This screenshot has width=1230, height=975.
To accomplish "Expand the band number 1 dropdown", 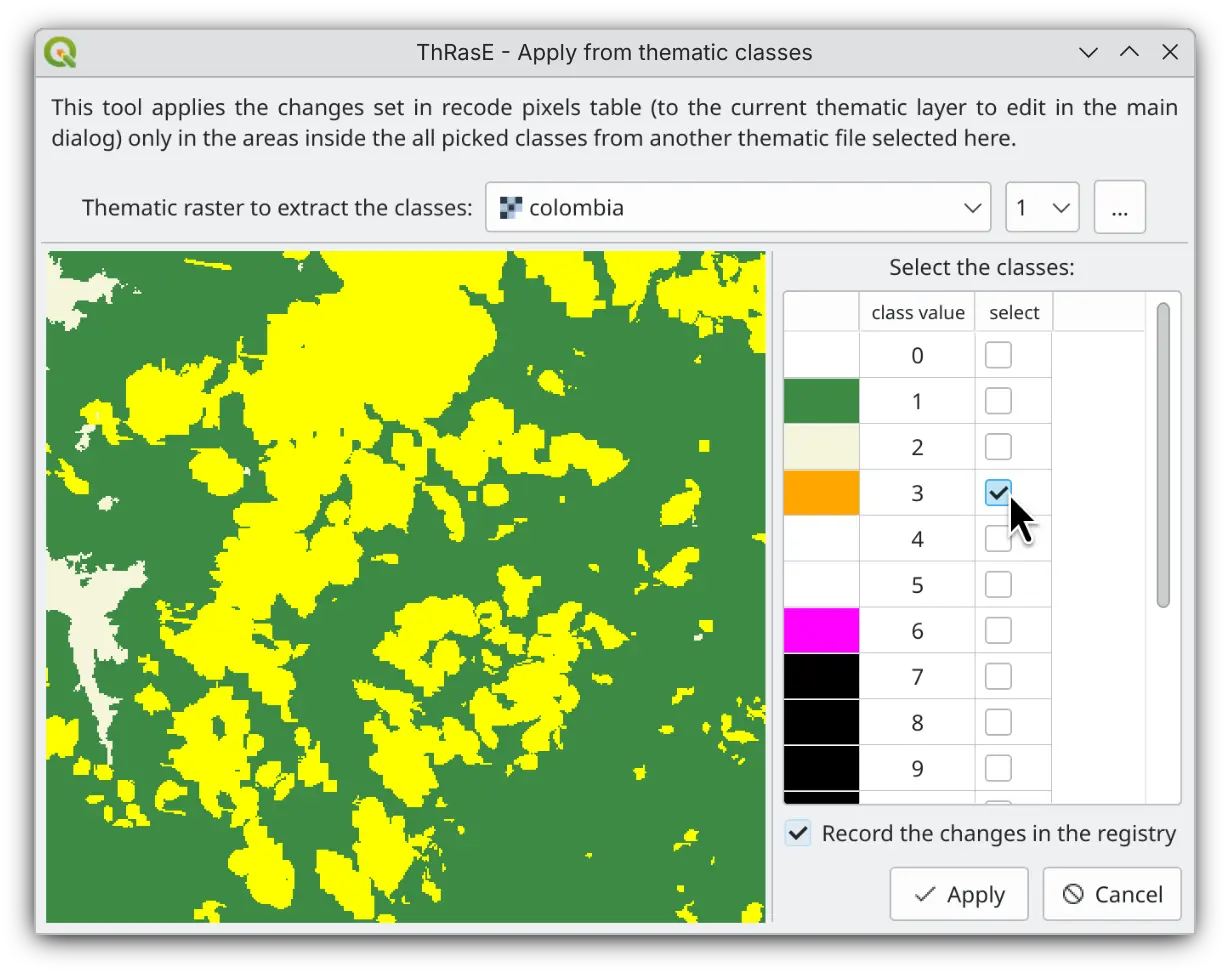I will 1041,208.
